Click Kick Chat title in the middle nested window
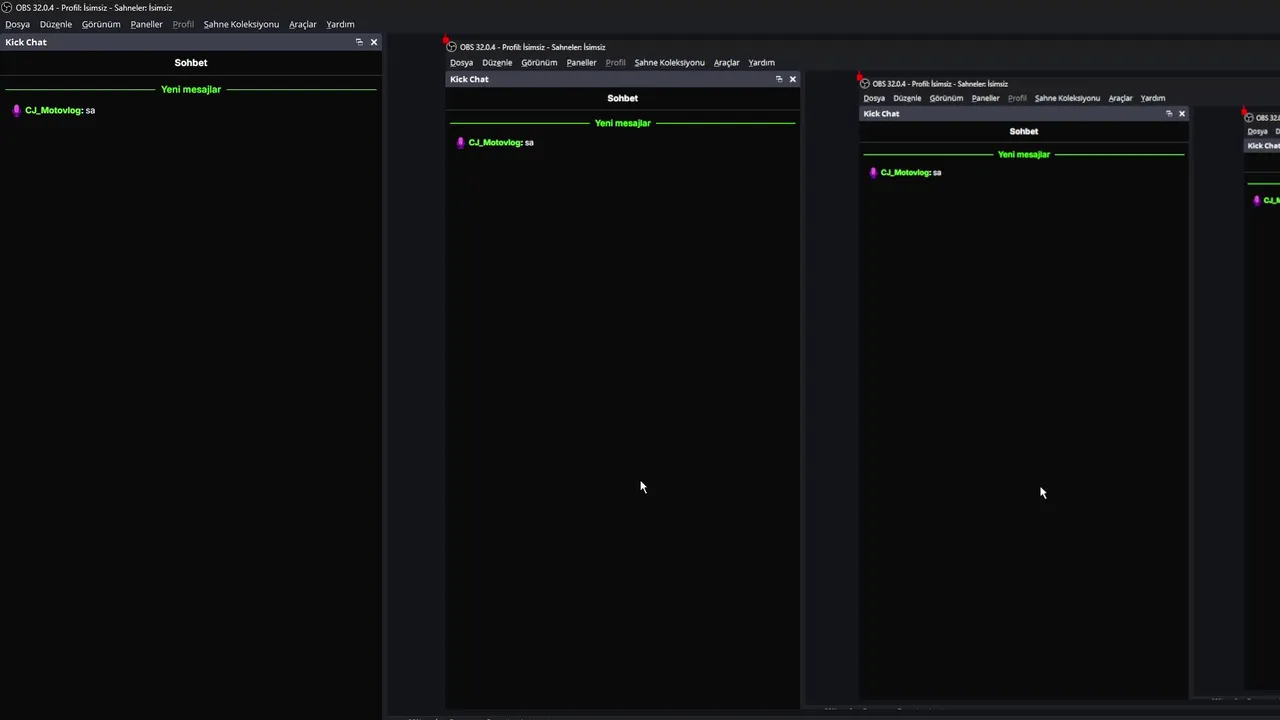The height and width of the screenshot is (720, 1280). pos(469,79)
